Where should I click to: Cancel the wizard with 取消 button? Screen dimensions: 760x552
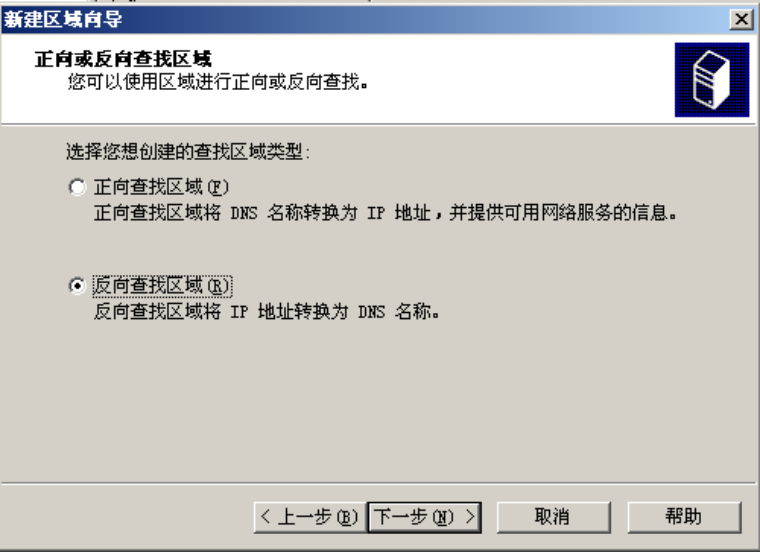pos(554,517)
